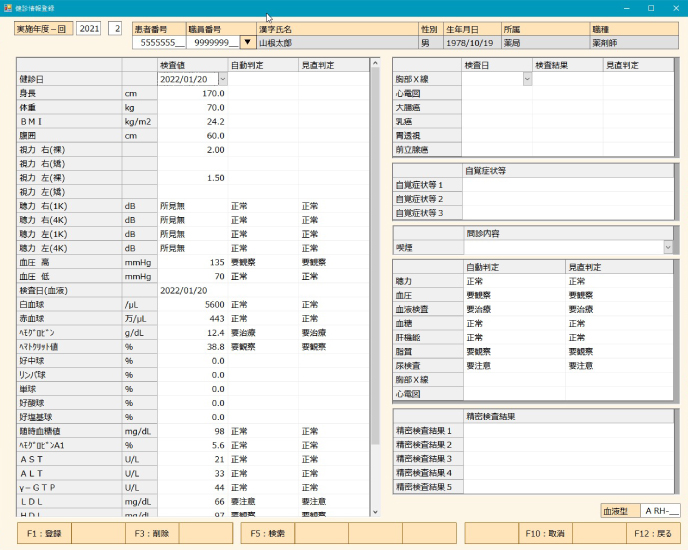688x550 pixels.
Task: Click 赤血球 value 443
Action: pos(193,318)
